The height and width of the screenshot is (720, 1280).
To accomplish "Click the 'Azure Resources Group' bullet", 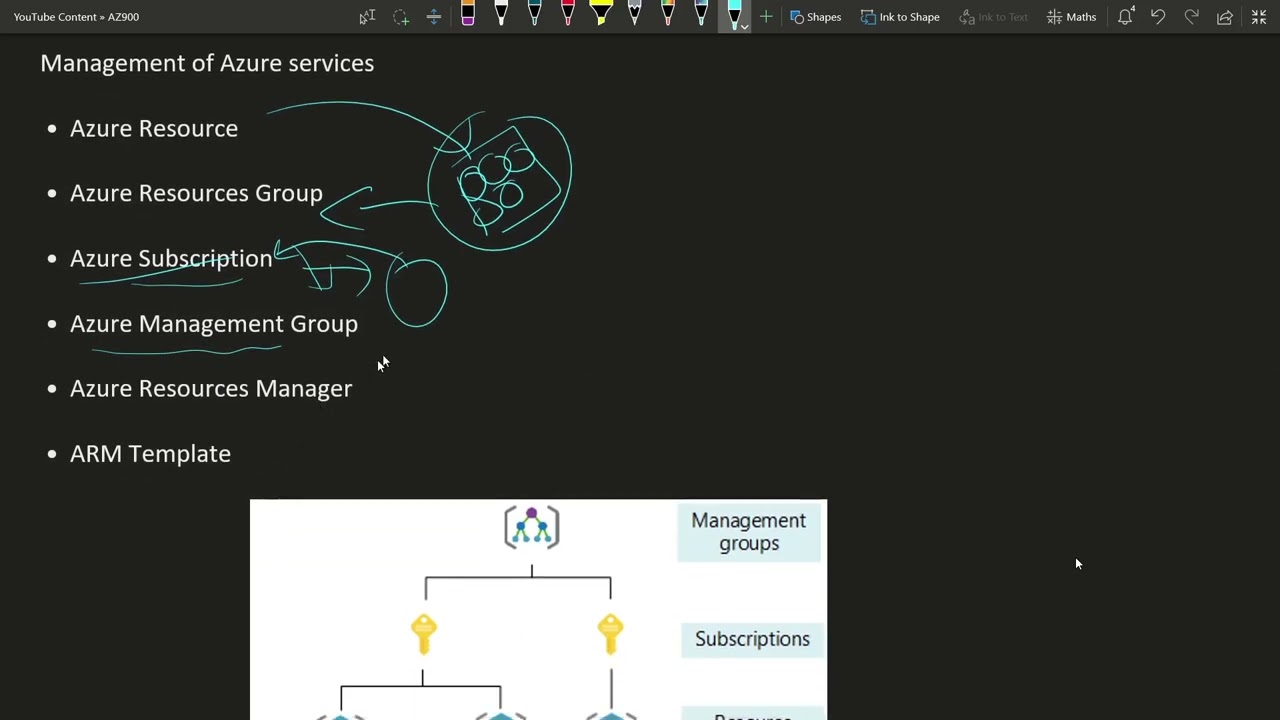I will point(196,194).
